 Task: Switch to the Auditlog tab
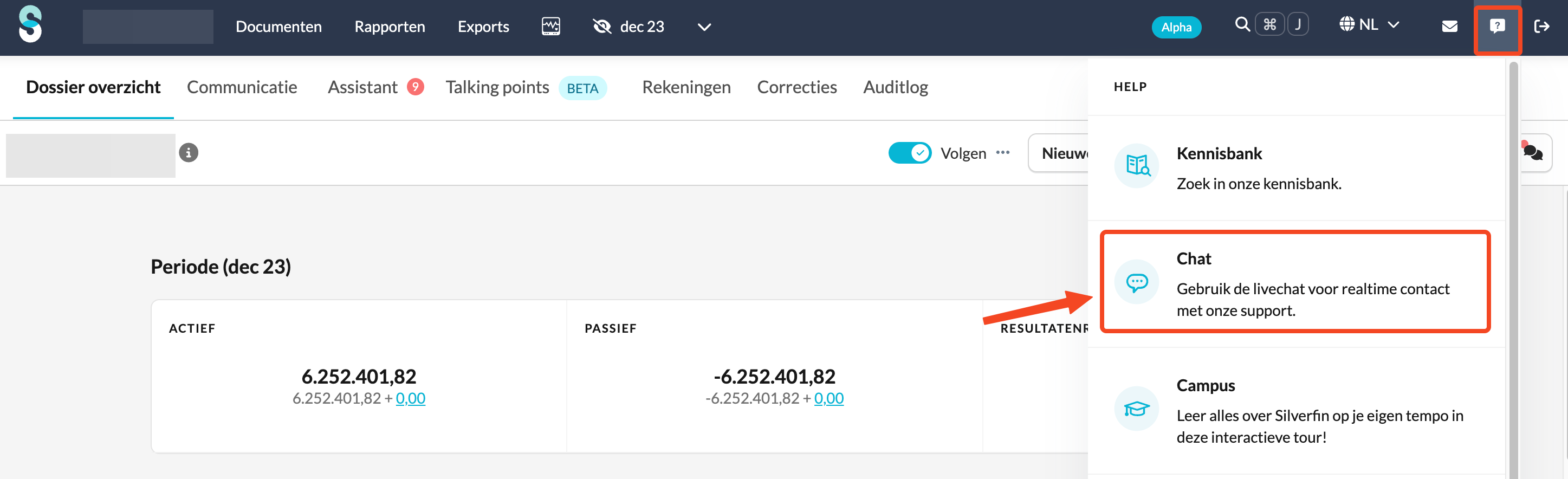tap(895, 87)
